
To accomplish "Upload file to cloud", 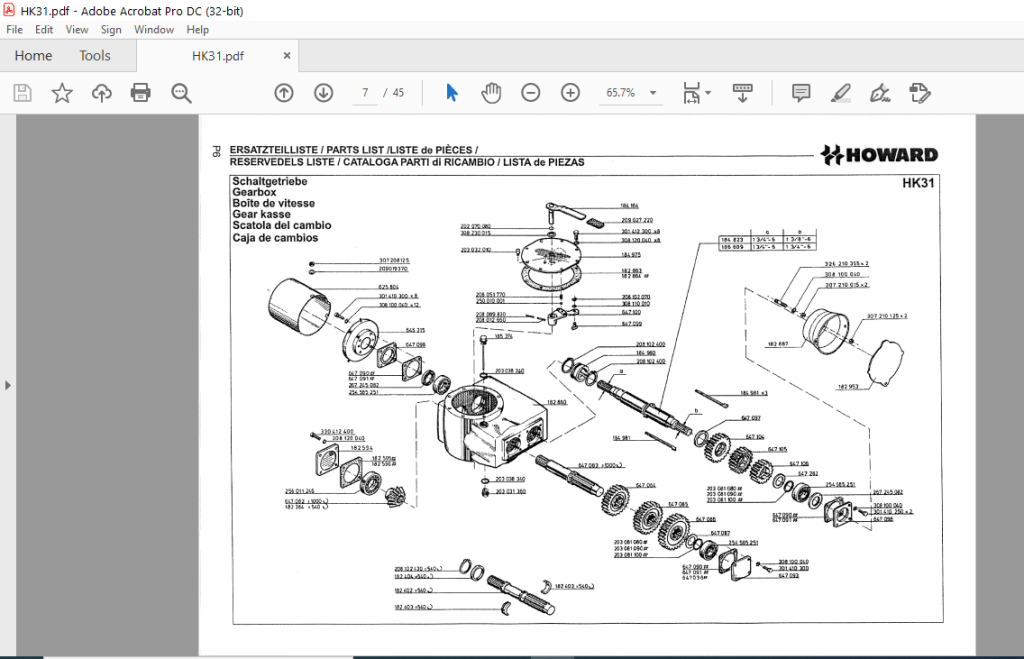I will click(x=101, y=93).
